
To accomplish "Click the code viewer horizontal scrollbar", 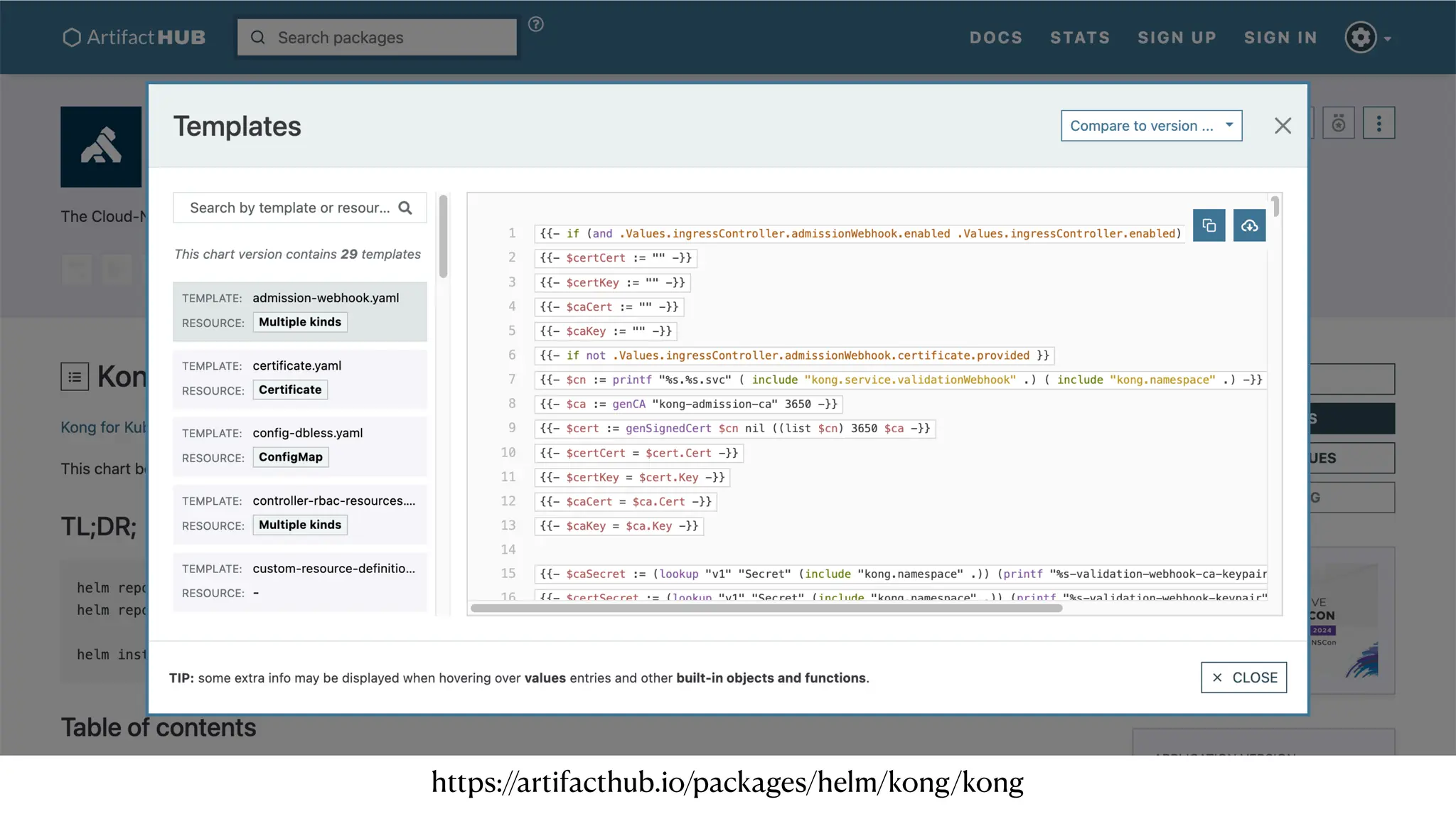I will 766,608.
